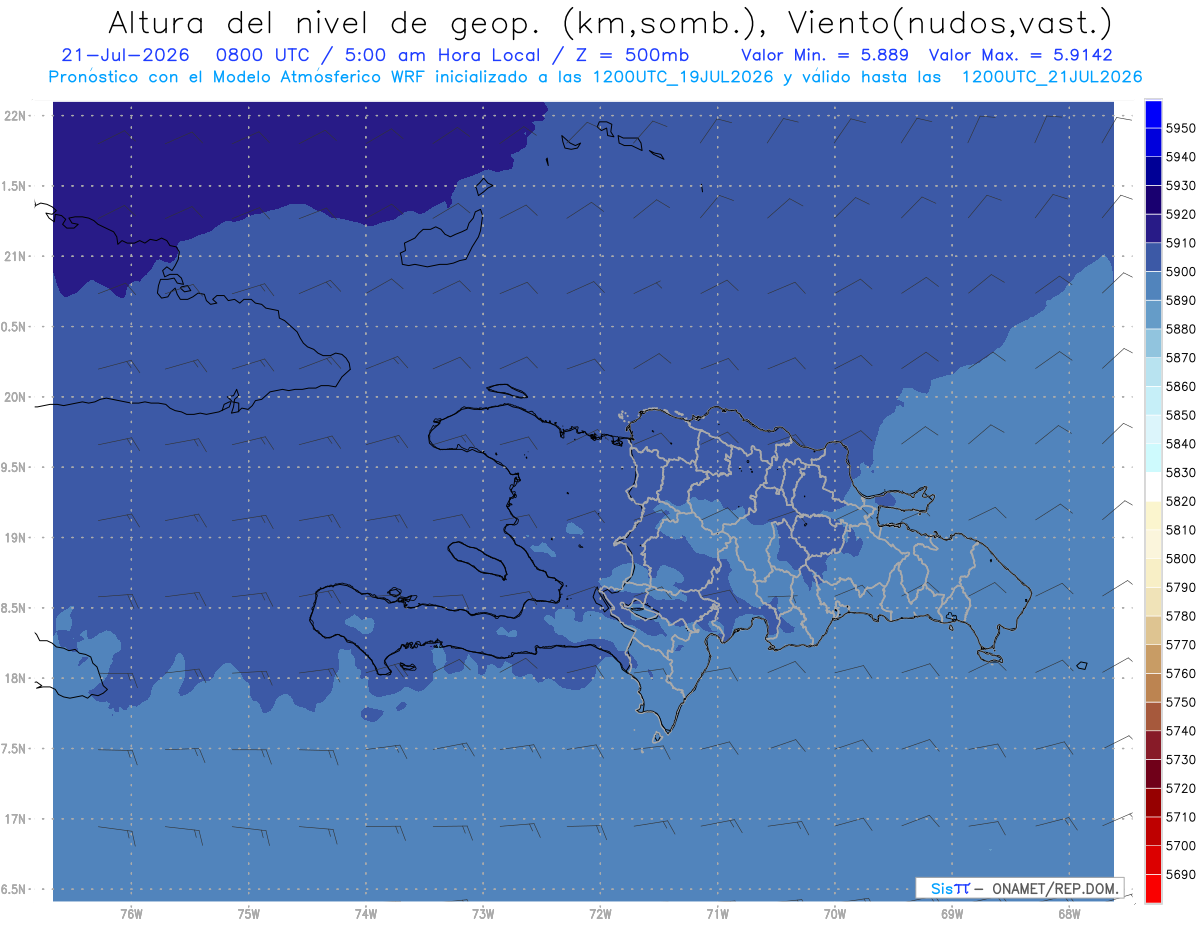Select the '1200UTC_21JUL2026' valid-until time
Image resolution: width=1200 pixels, height=927 pixels.
point(1052,77)
